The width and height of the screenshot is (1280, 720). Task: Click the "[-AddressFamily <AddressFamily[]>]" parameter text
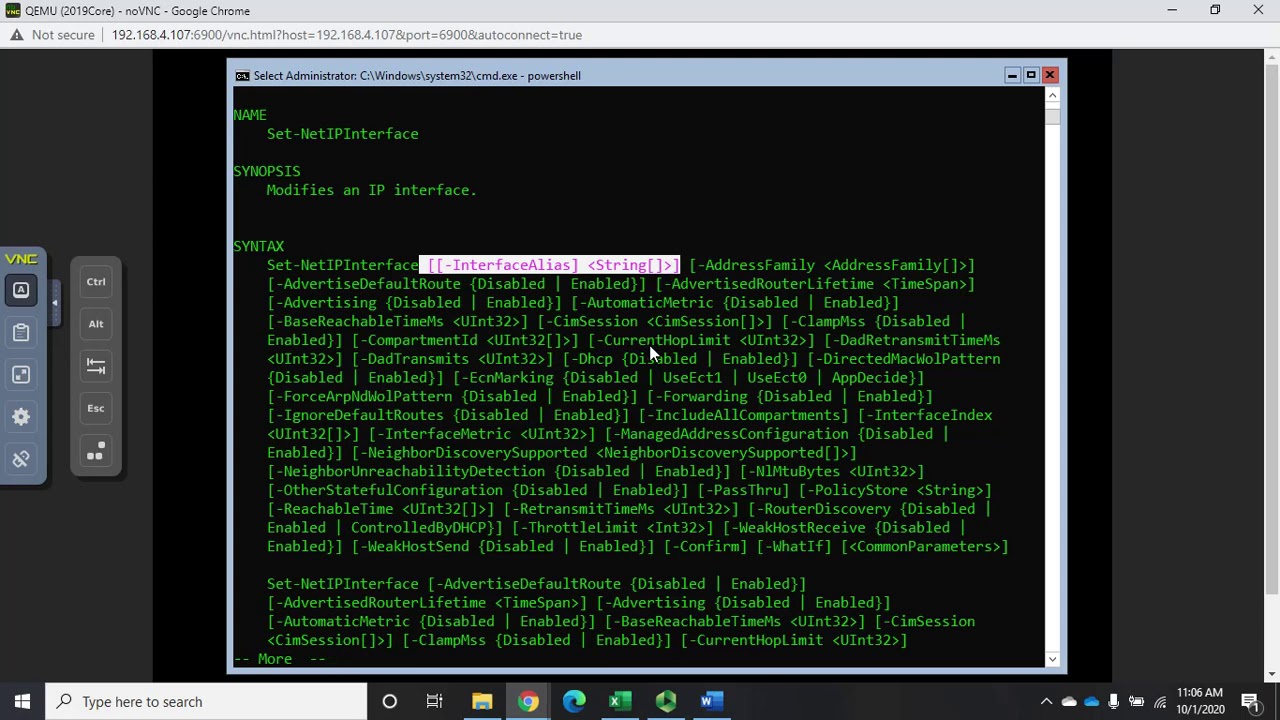(x=832, y=265)
